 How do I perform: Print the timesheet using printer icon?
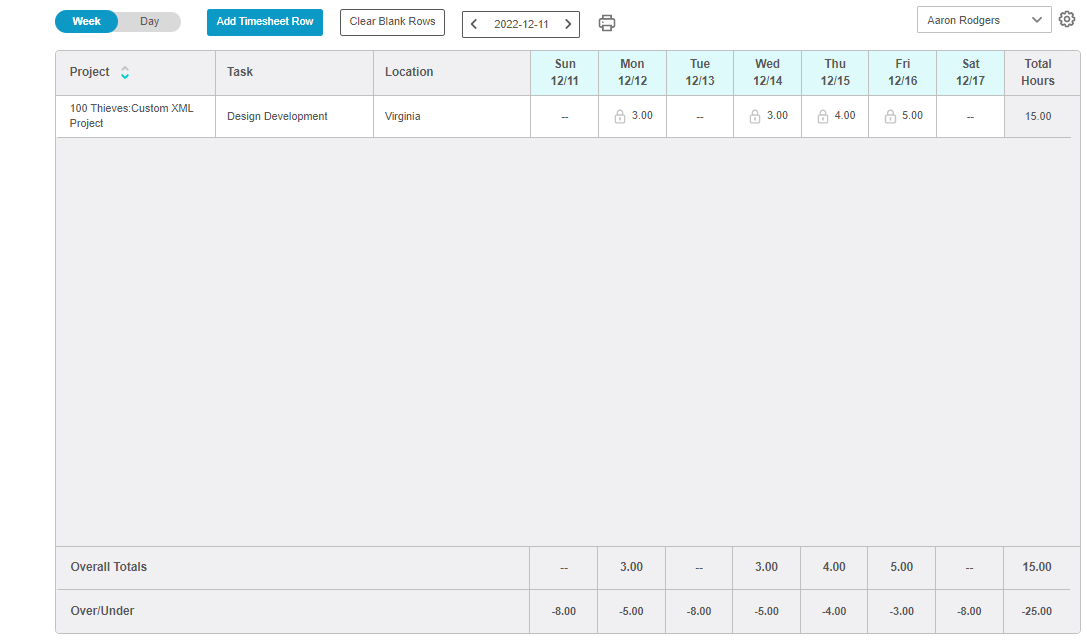pos(607,23)
